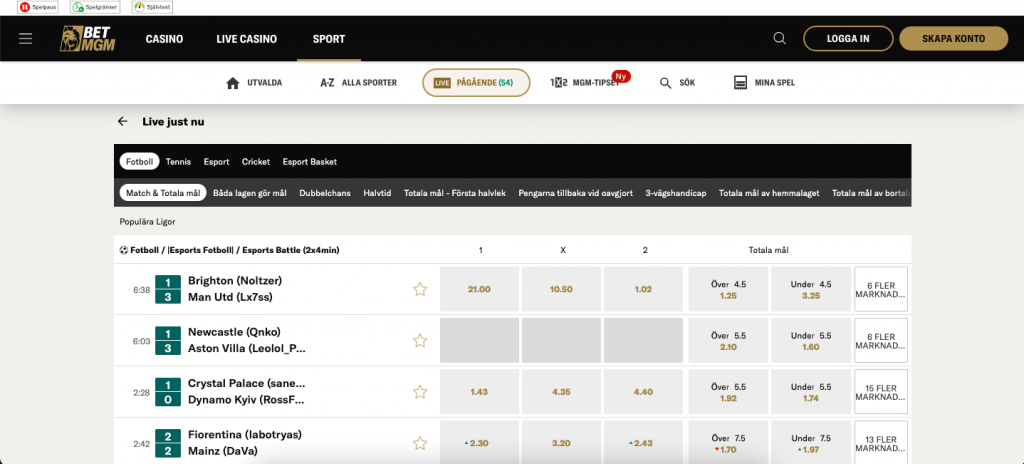Expand 15 more markets for Crystal Palace match
This screenshot has width=1024, height=464.
click(x=881, y=391)
